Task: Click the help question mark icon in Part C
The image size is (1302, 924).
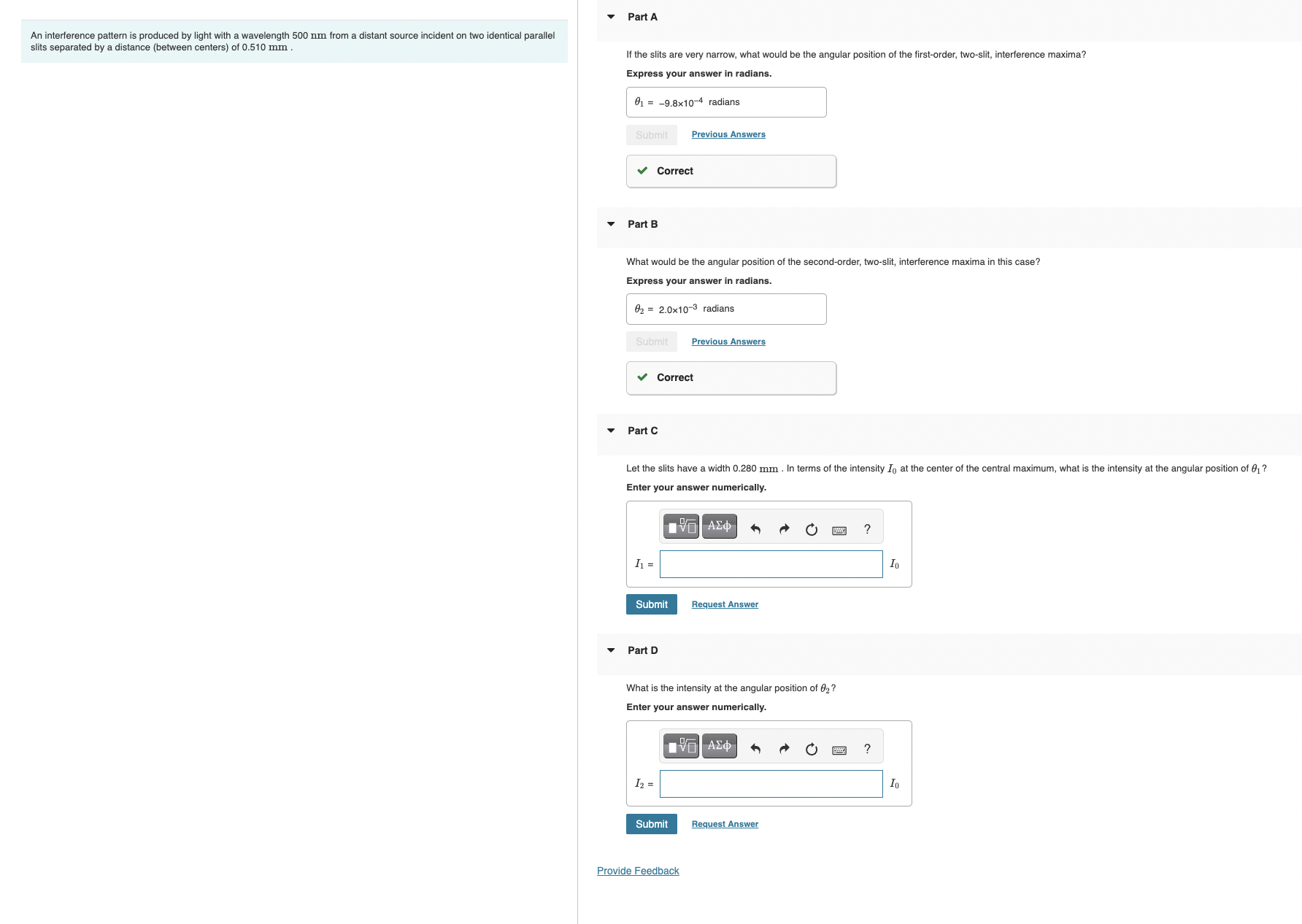Action: pos(866,529)
